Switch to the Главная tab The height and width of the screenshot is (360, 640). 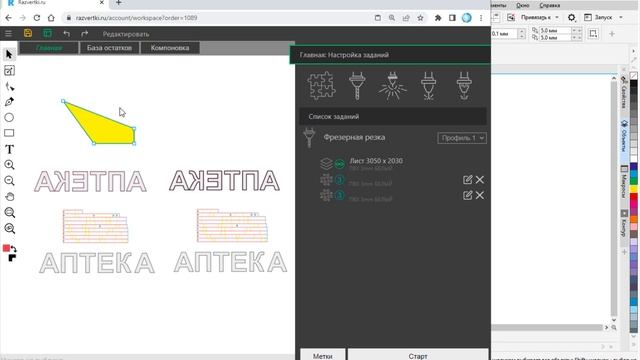49,48
